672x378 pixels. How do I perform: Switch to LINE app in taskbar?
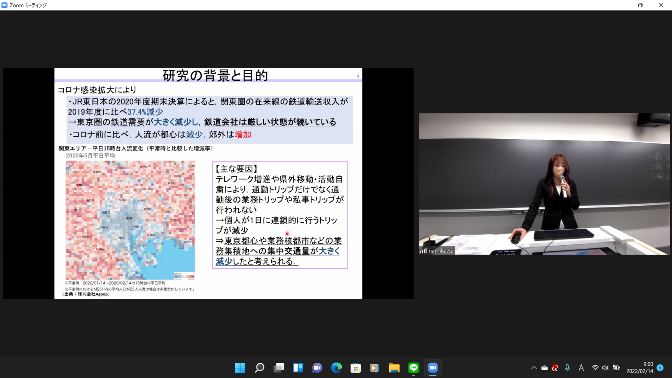pyautogui.click(x=413, y=368)
